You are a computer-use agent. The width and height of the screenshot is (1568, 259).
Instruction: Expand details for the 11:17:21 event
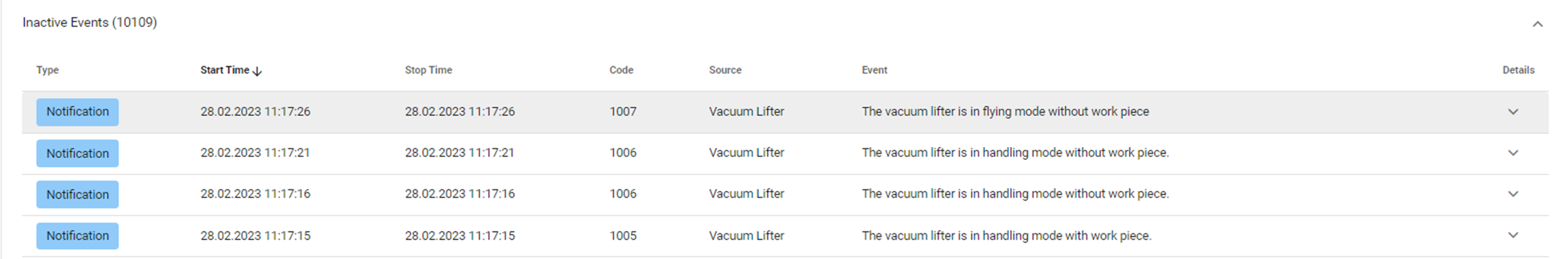1512,153
